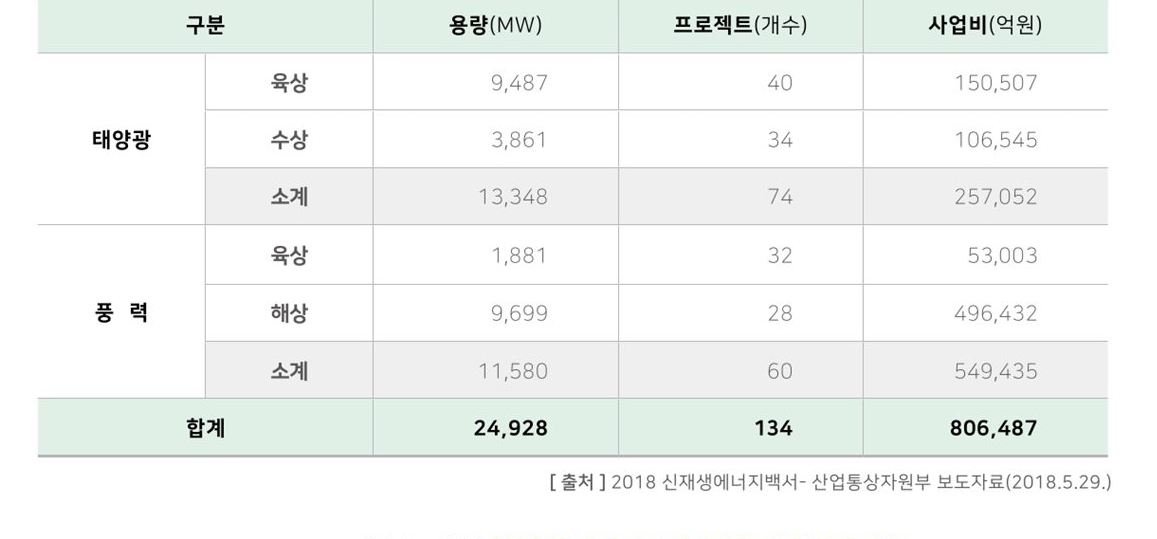Viewport: 1157px width, 539px height.
Task: Click the 풍력 category cell
Action: (x=121, y=313)
